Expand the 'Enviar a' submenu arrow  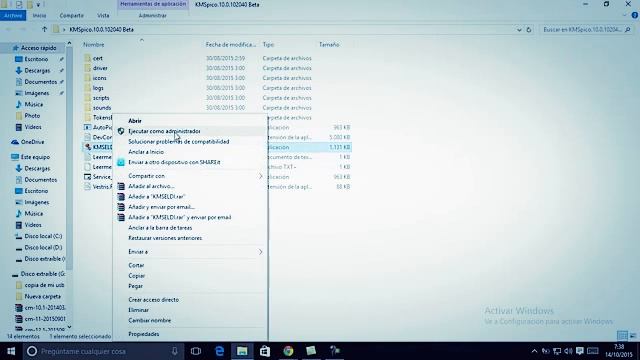coord(260,252)
